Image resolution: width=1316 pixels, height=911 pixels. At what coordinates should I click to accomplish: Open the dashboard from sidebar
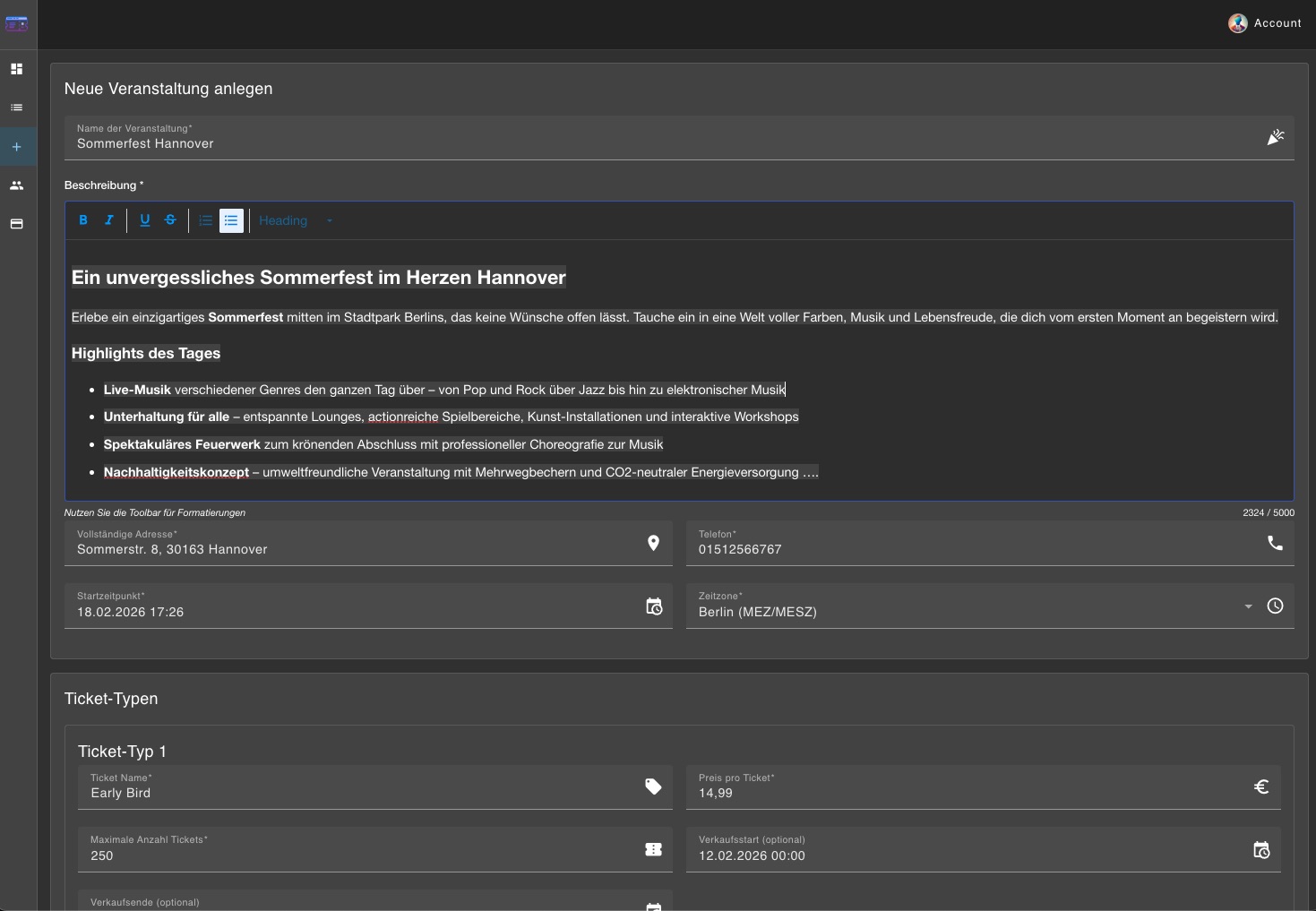(16, 69)
